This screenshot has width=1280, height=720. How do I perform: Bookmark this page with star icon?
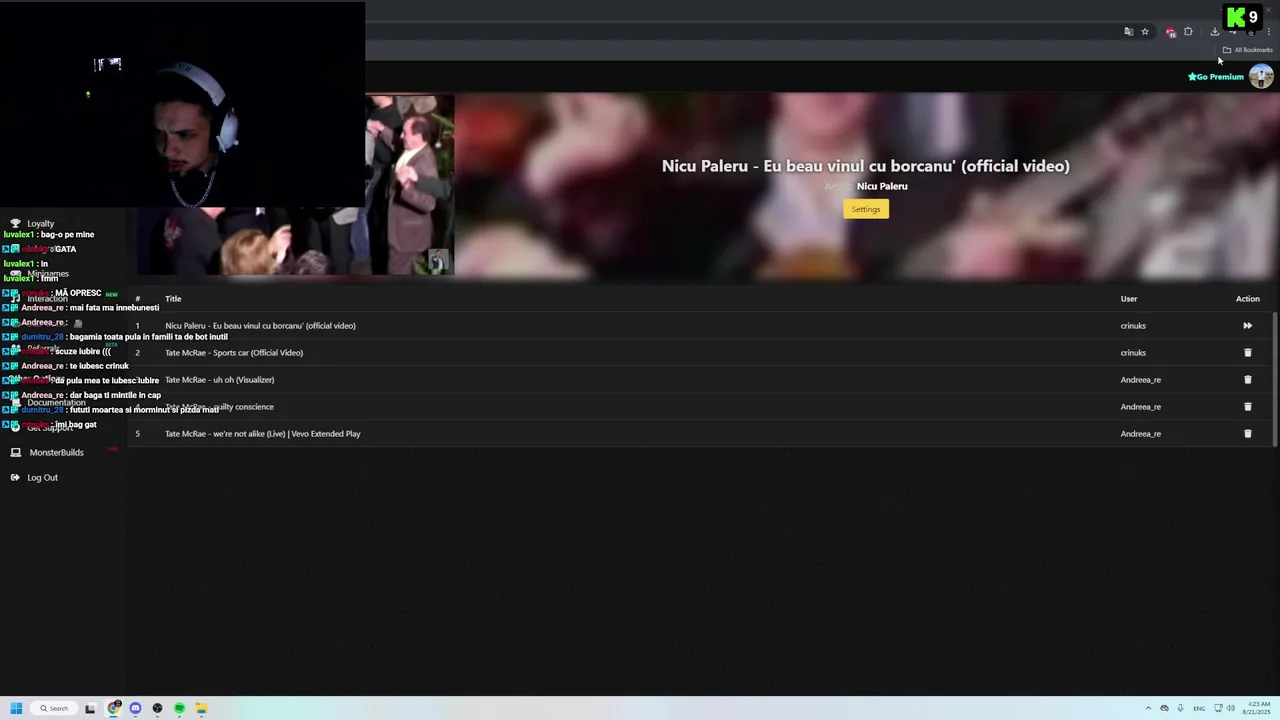[1145, 32]
